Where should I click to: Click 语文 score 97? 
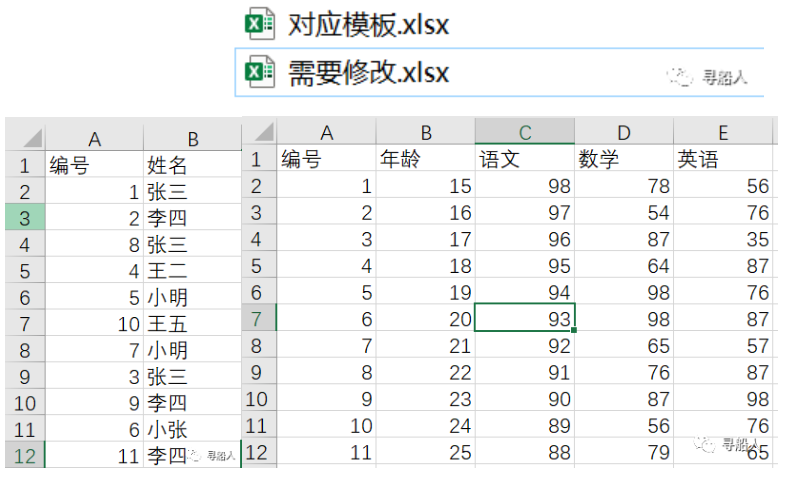(x=525, y=211)
